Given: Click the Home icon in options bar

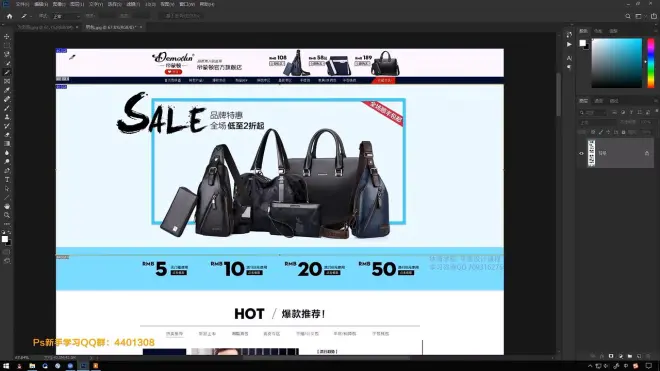Looking at the screenshot, I should [x=9, y=16].
